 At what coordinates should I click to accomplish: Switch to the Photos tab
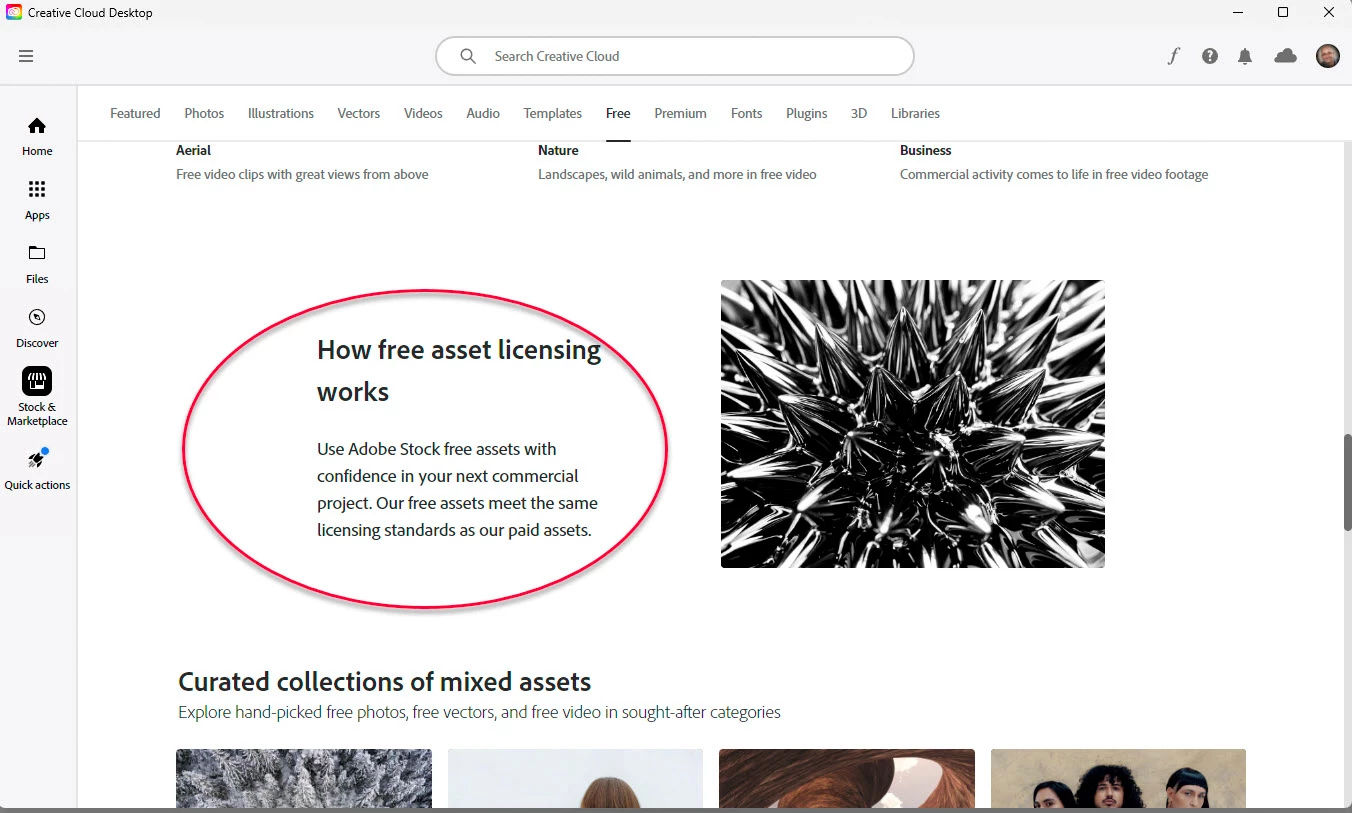[x=204, y=113]
